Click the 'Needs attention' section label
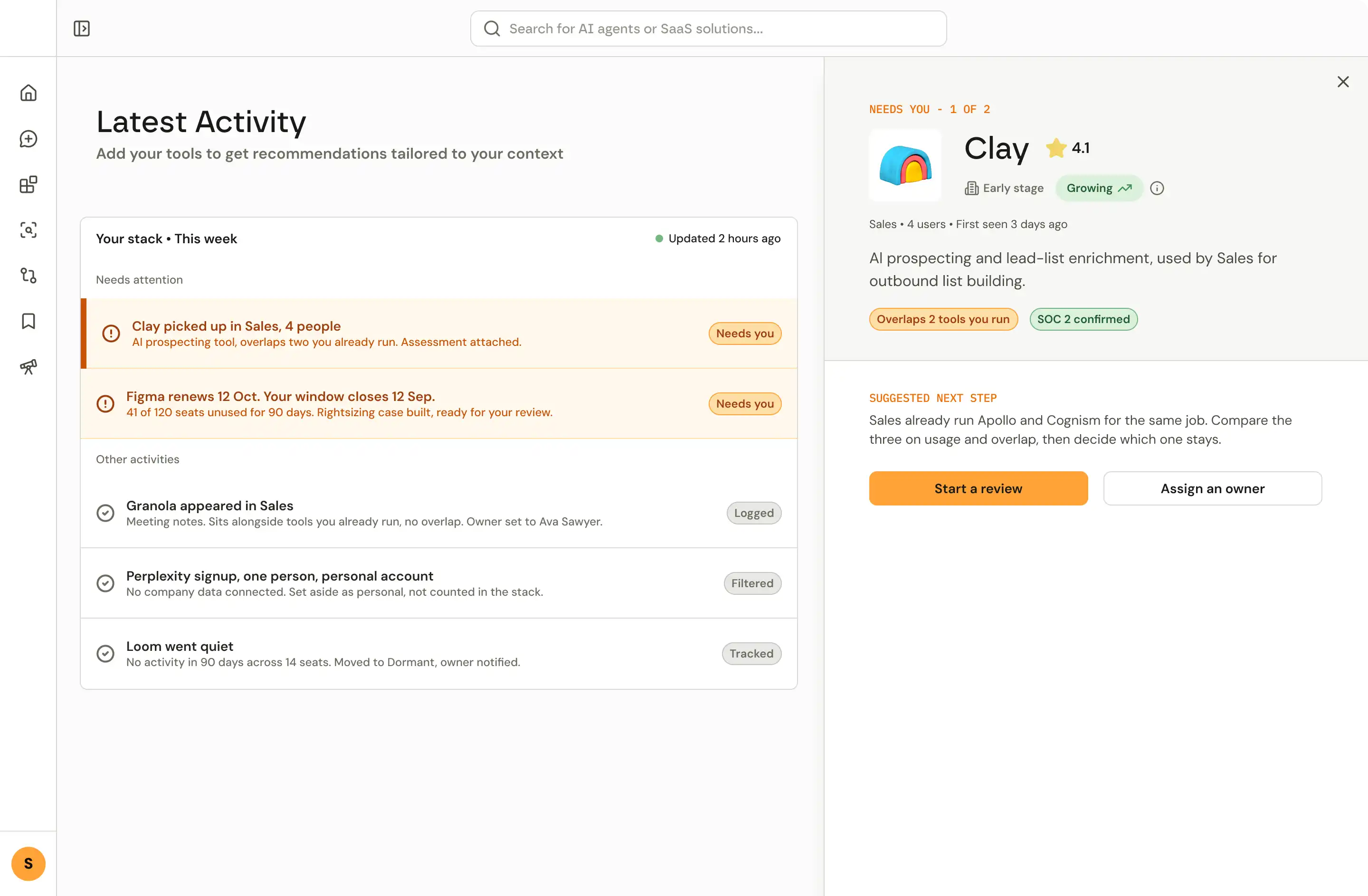Screen dimensions: 1368x896 coord(139,280)
